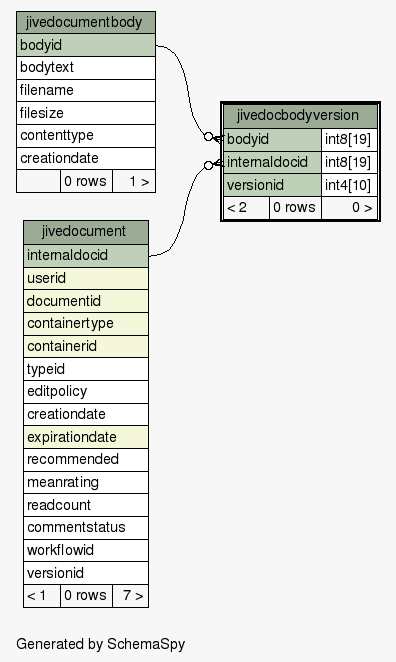The image size is (396, 662).
Task: Open the jivedocument table header
Action: [x=86, y=232]
